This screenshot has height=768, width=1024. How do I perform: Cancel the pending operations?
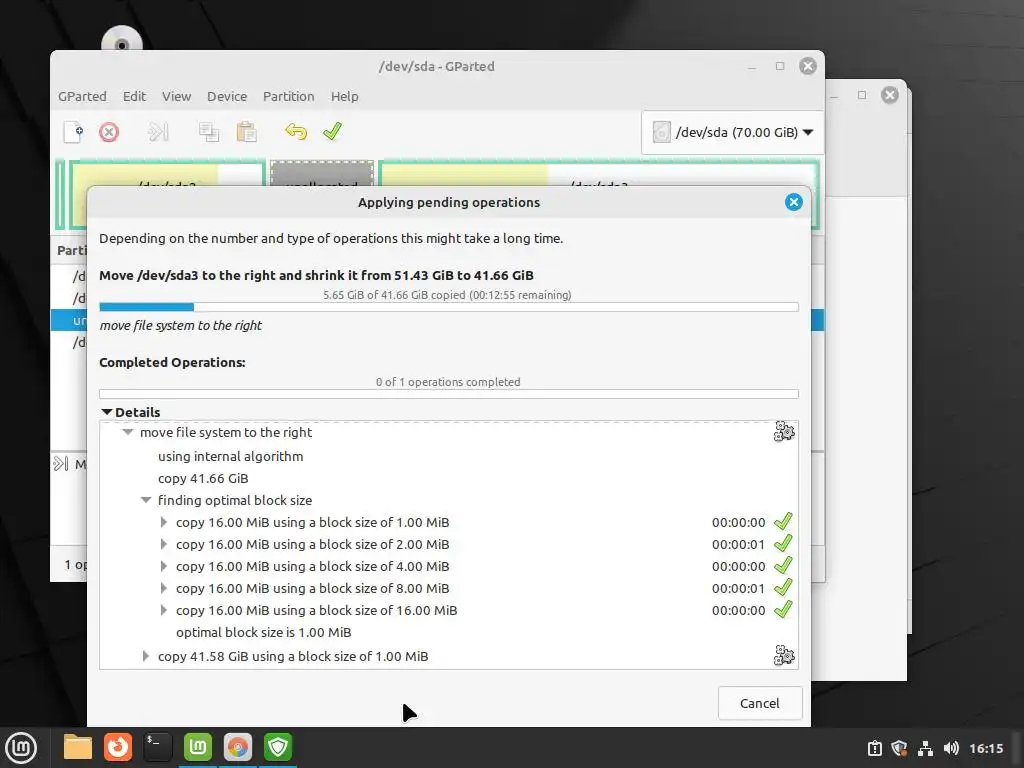tap(760, 703)
